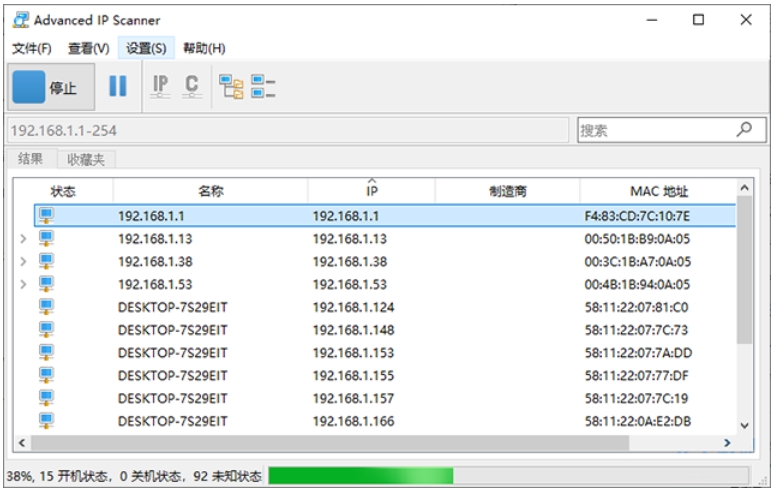Open the 查看(V) menu
Image resolution: width=772 pixels, height=489 pixels.
click(89, 48)
